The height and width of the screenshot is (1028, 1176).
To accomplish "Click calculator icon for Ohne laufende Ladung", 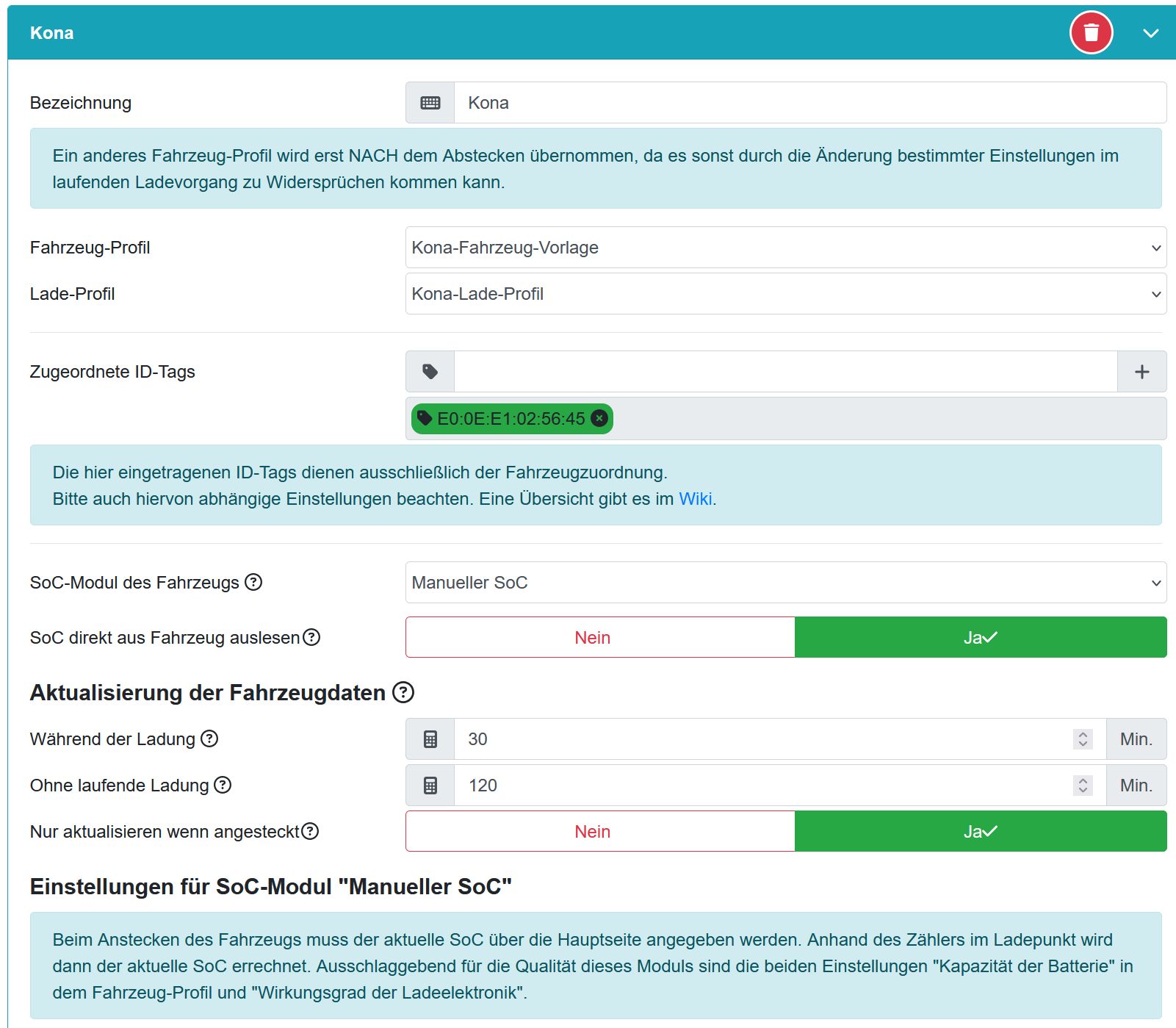I will 430,786.
